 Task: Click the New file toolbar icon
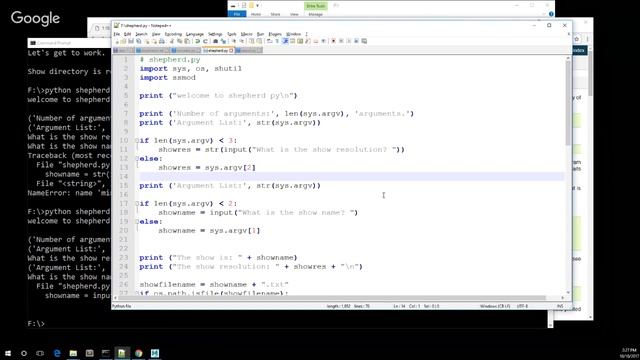point(117,41)
